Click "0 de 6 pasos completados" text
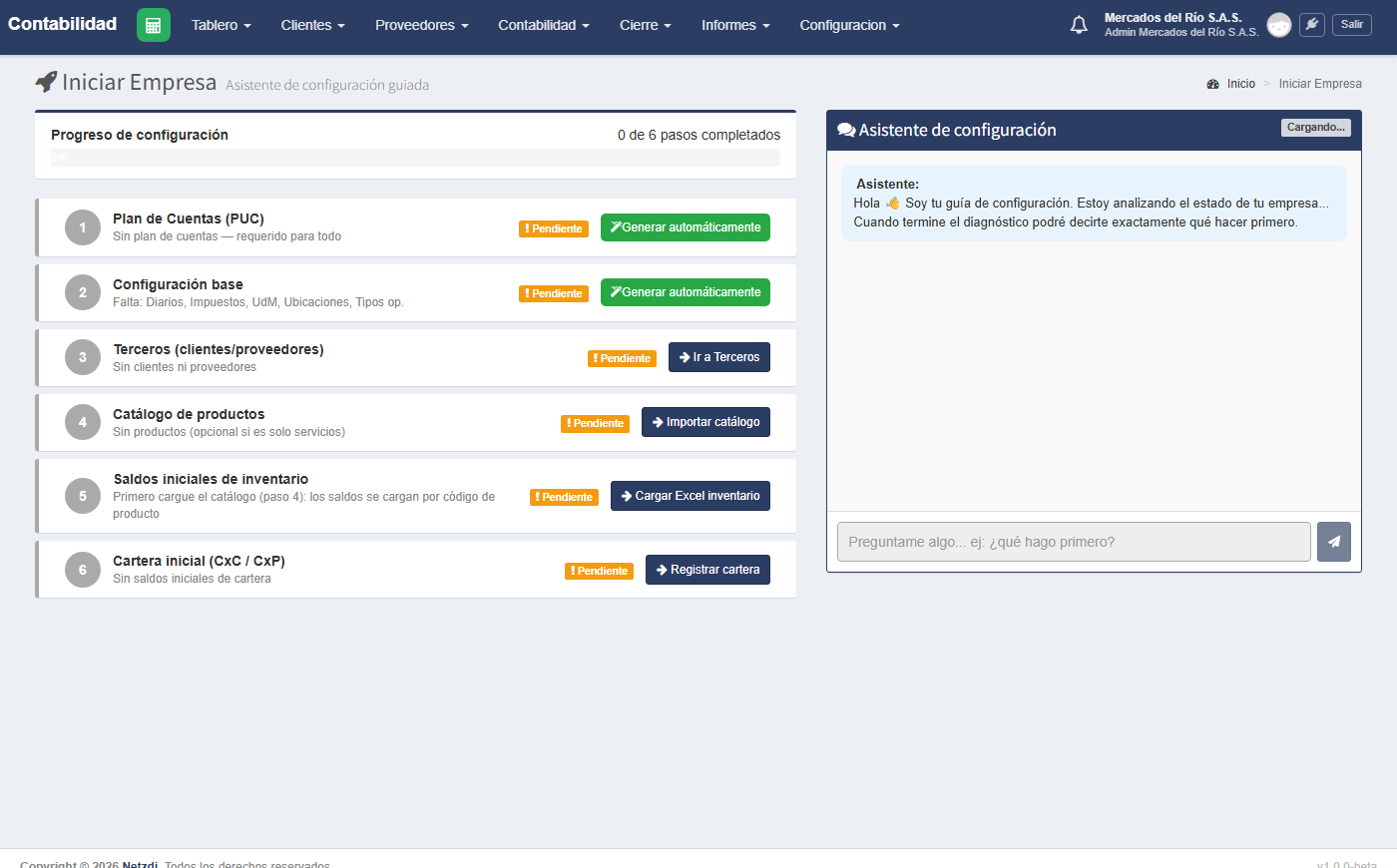Viewport: 1397px width, 868px height. (698, 135)
